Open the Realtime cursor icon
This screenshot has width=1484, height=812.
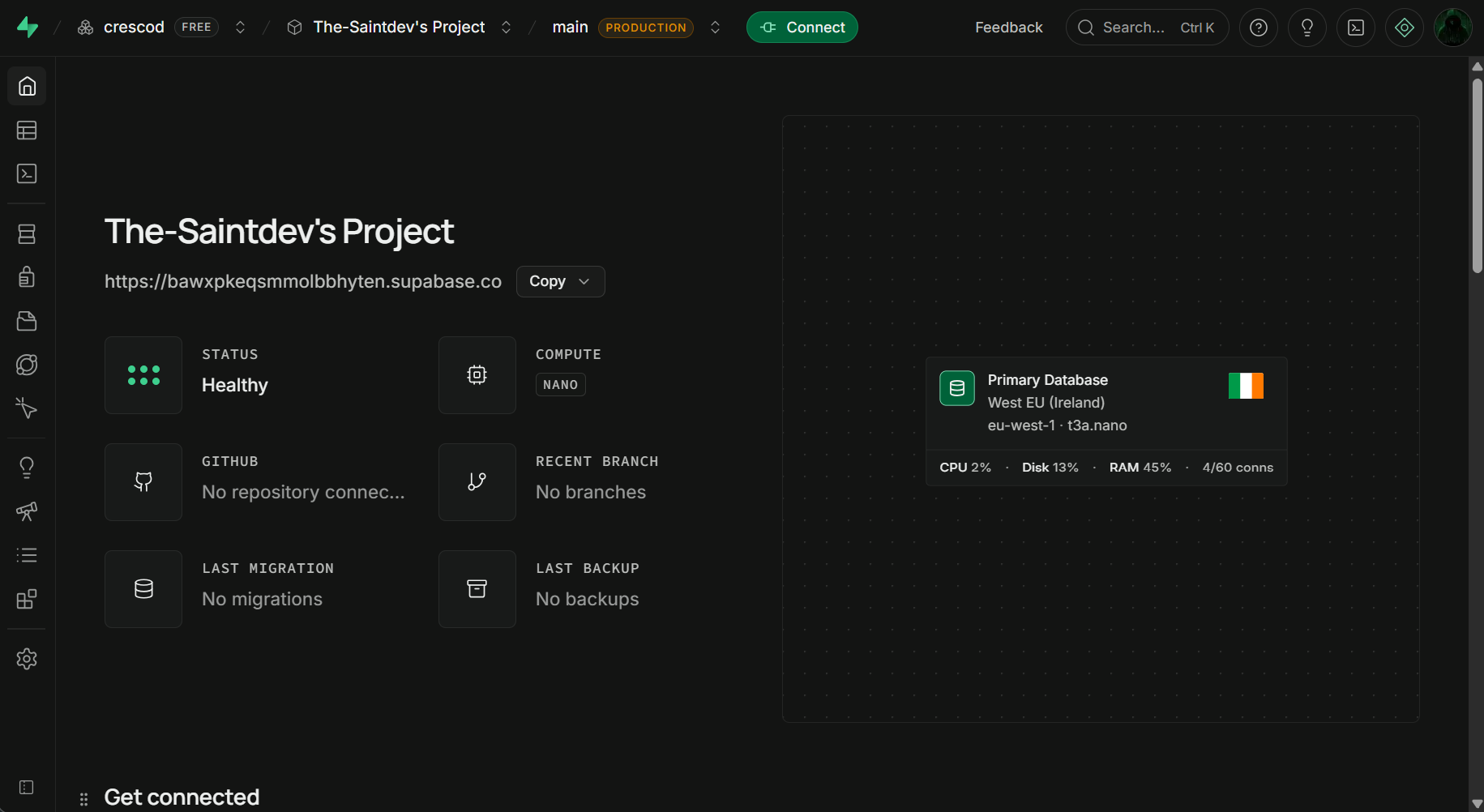[x=27, y=408]
